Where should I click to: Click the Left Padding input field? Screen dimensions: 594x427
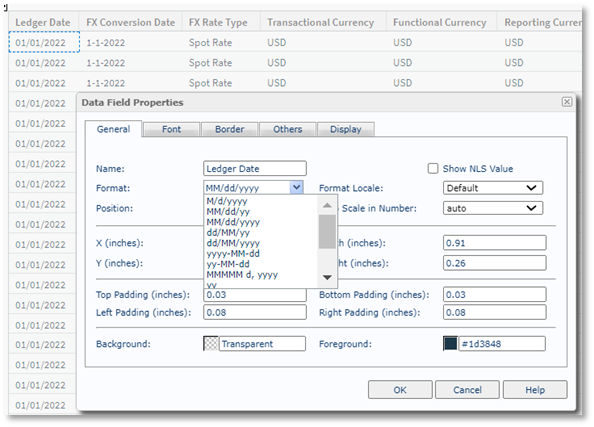click(255, 312)
